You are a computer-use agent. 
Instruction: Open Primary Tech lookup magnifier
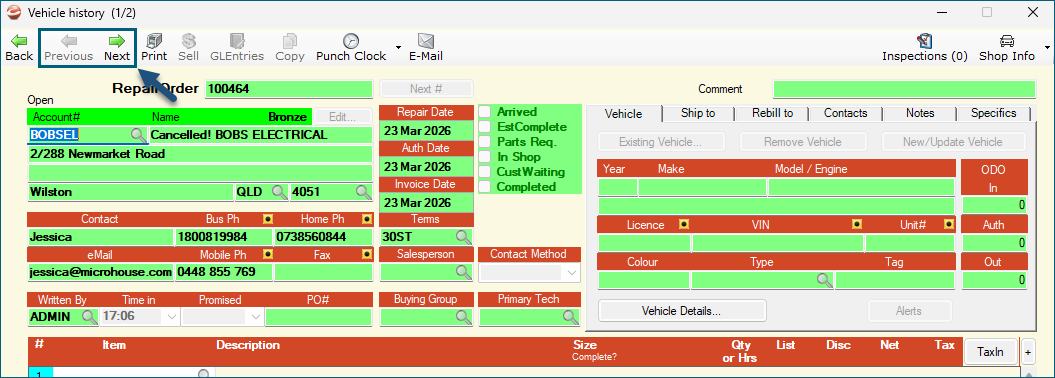point(571,317)
